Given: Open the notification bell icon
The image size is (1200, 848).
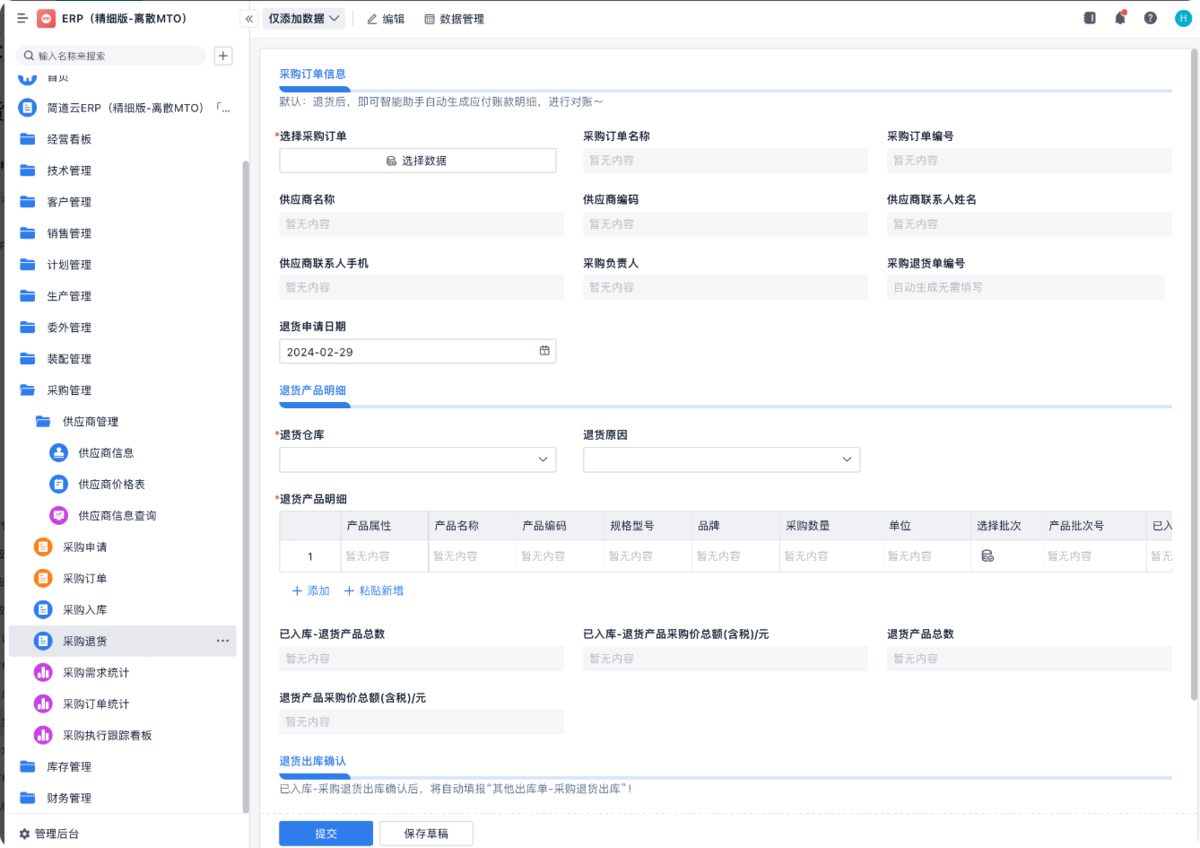Looking at the screenshot, I should (1120, 18).
